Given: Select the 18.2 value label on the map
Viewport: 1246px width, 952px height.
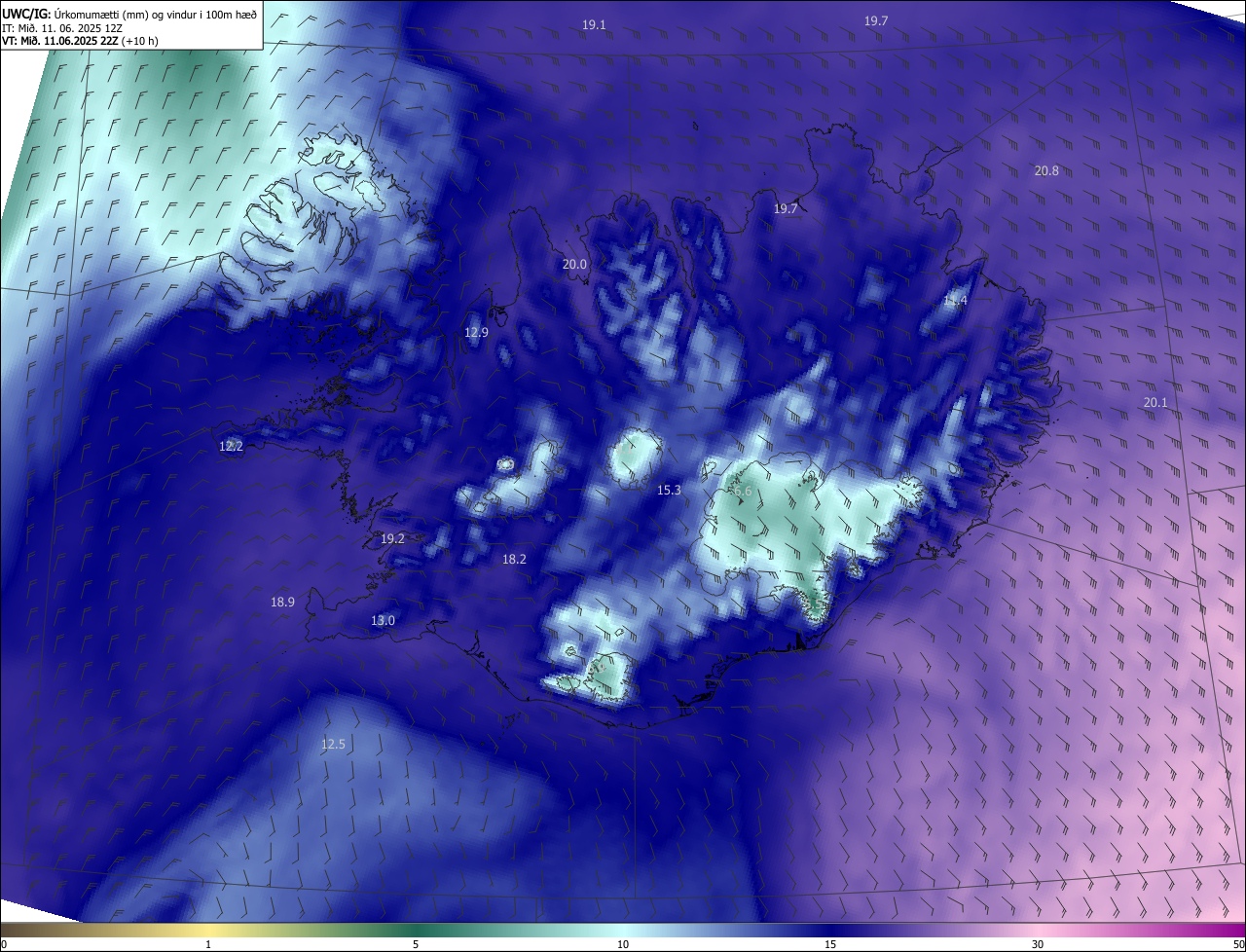Looking at the screenshot, I should tap(514, 560).
